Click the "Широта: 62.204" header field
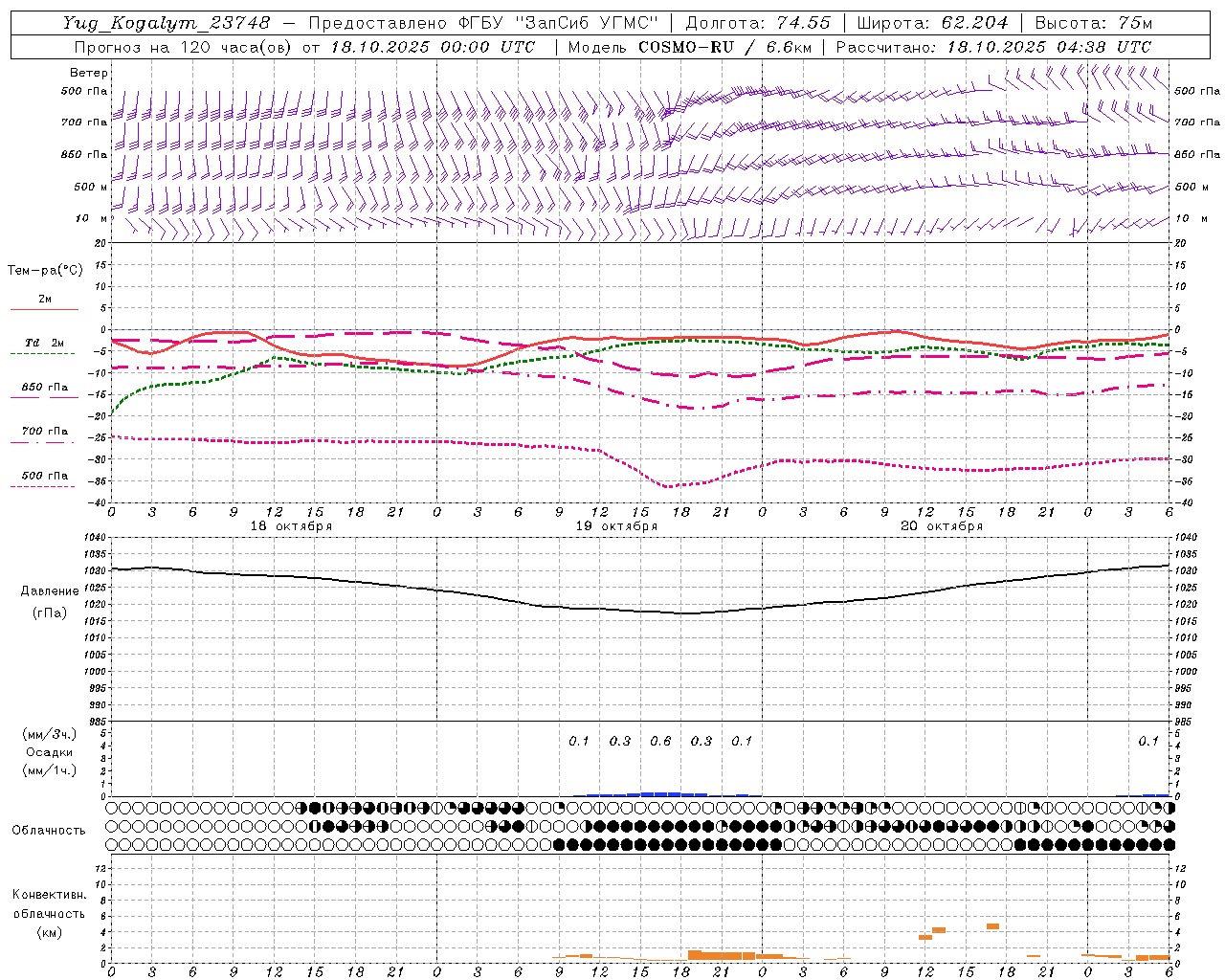 (x=932, y=23)
